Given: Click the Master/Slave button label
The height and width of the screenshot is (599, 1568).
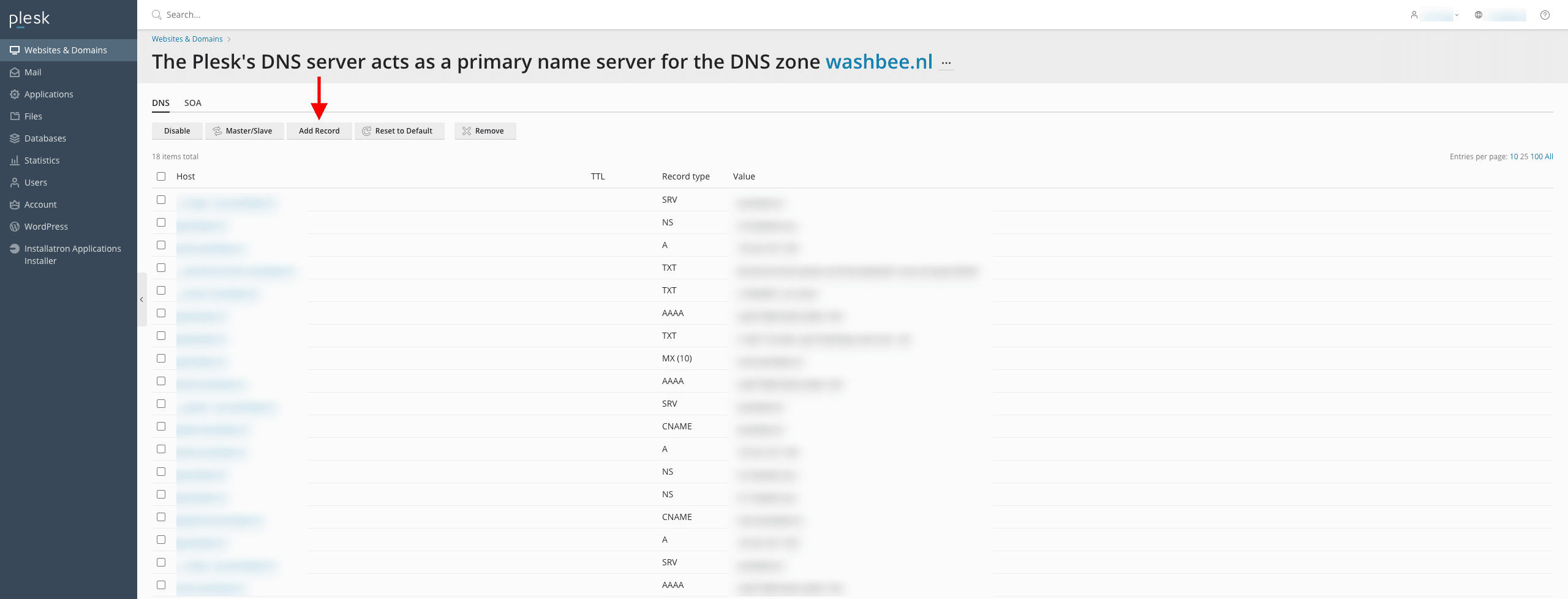Looking at the screenshot, I should (x=249, y=131).
